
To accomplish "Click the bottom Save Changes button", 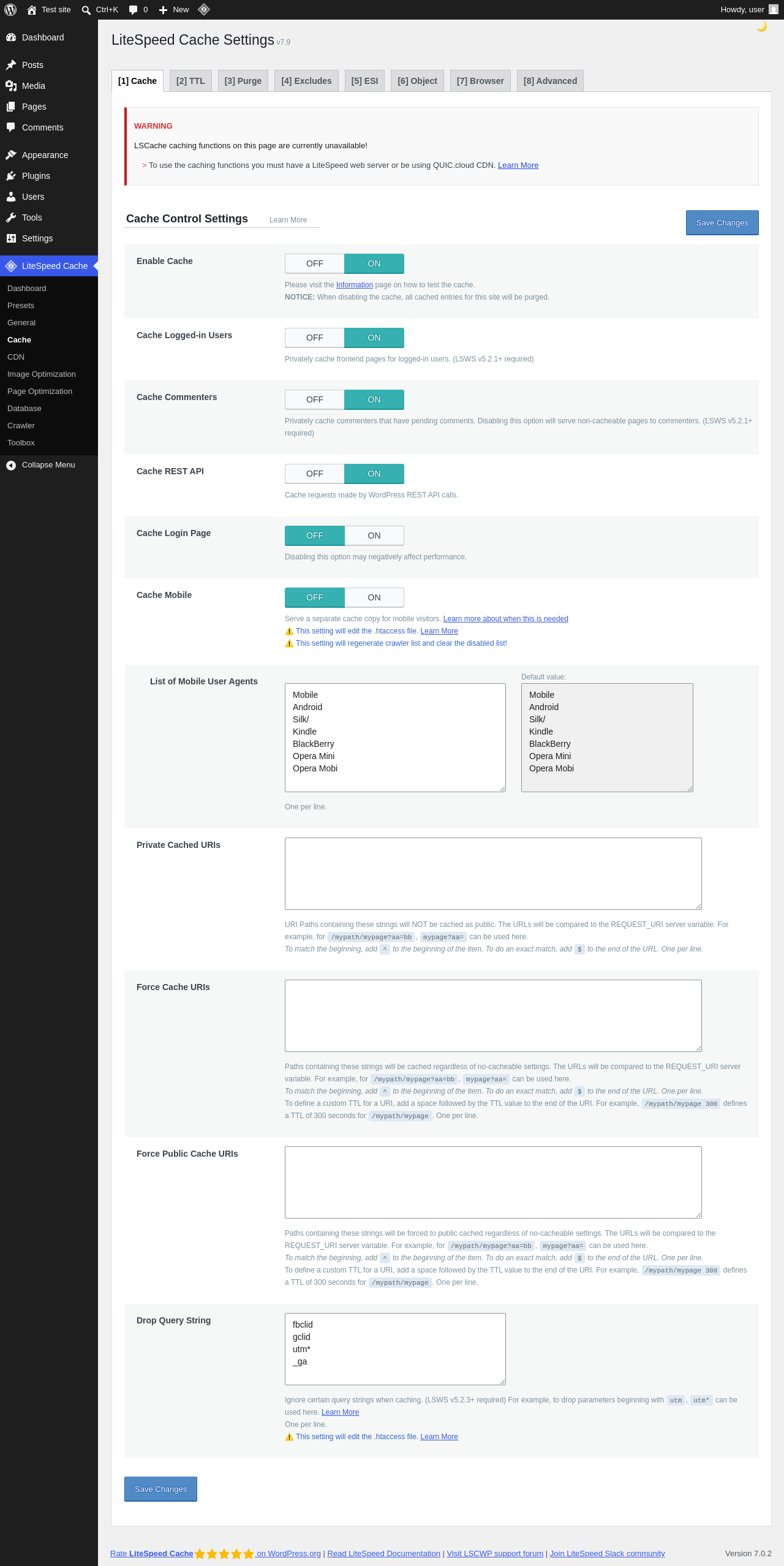I will (160, 1489).
